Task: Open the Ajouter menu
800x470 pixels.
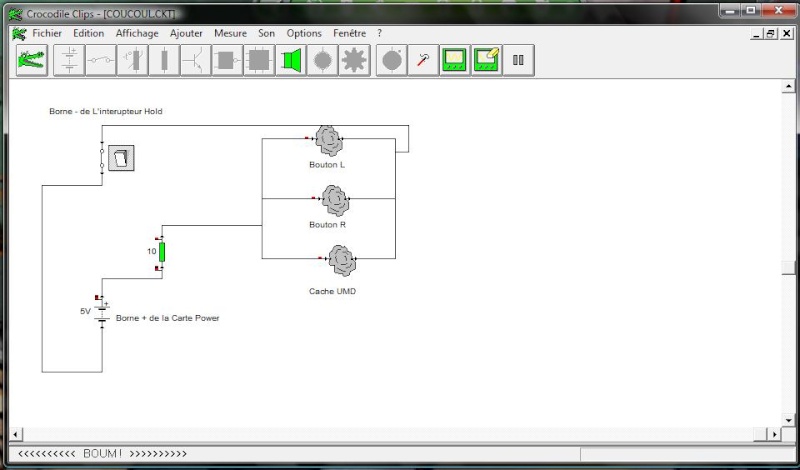Action: 186,33
